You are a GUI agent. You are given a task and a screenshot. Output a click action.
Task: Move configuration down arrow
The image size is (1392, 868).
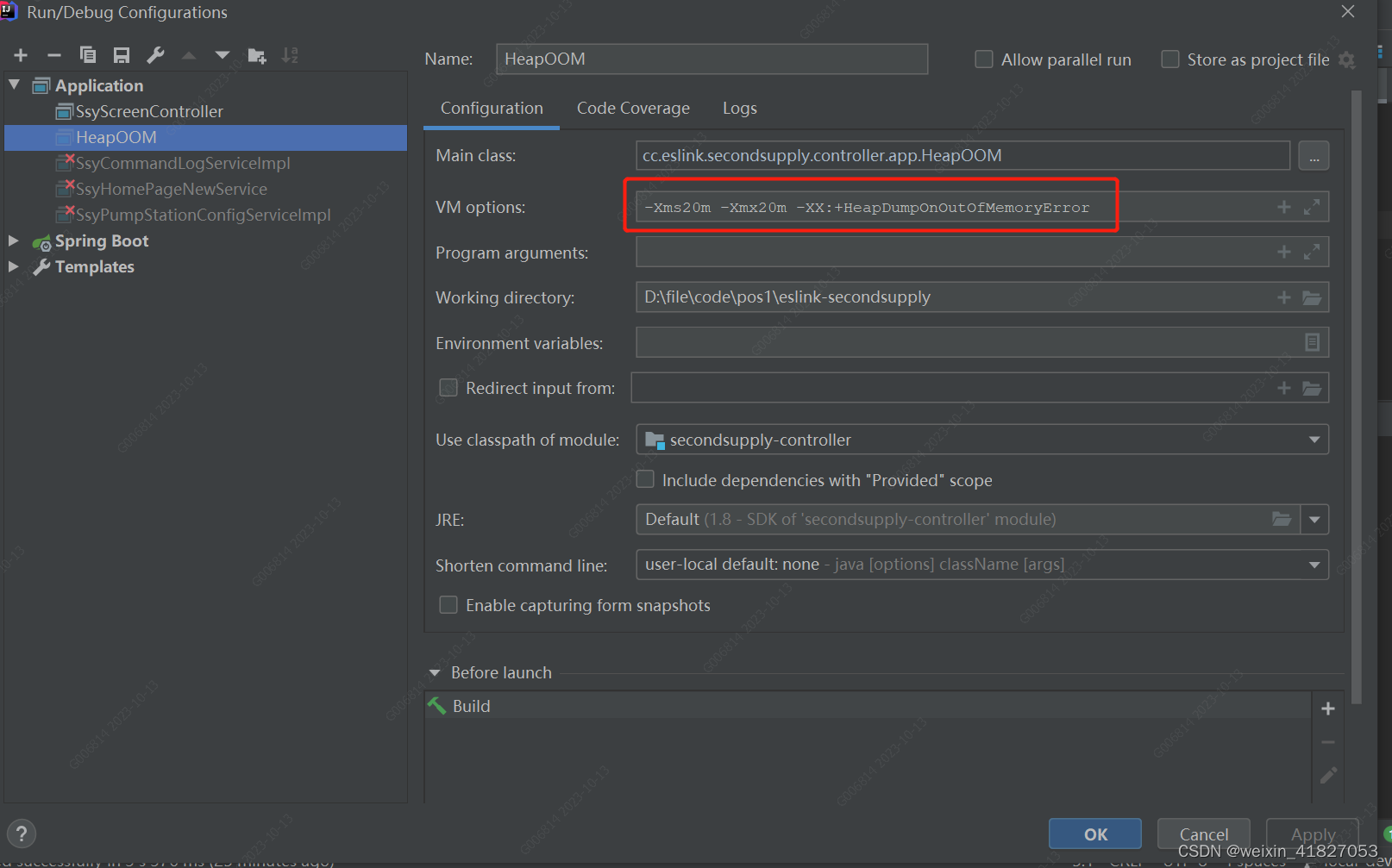pyautogui.click(x=222, y=55)
